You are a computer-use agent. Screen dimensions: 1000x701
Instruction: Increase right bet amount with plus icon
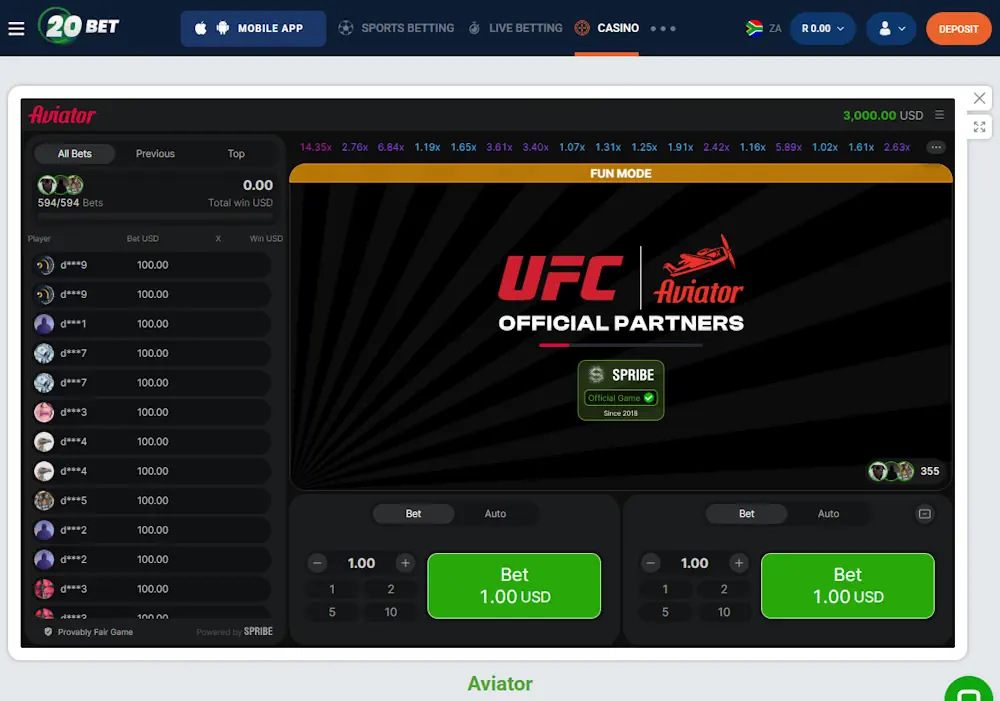(x=739, y=563)
